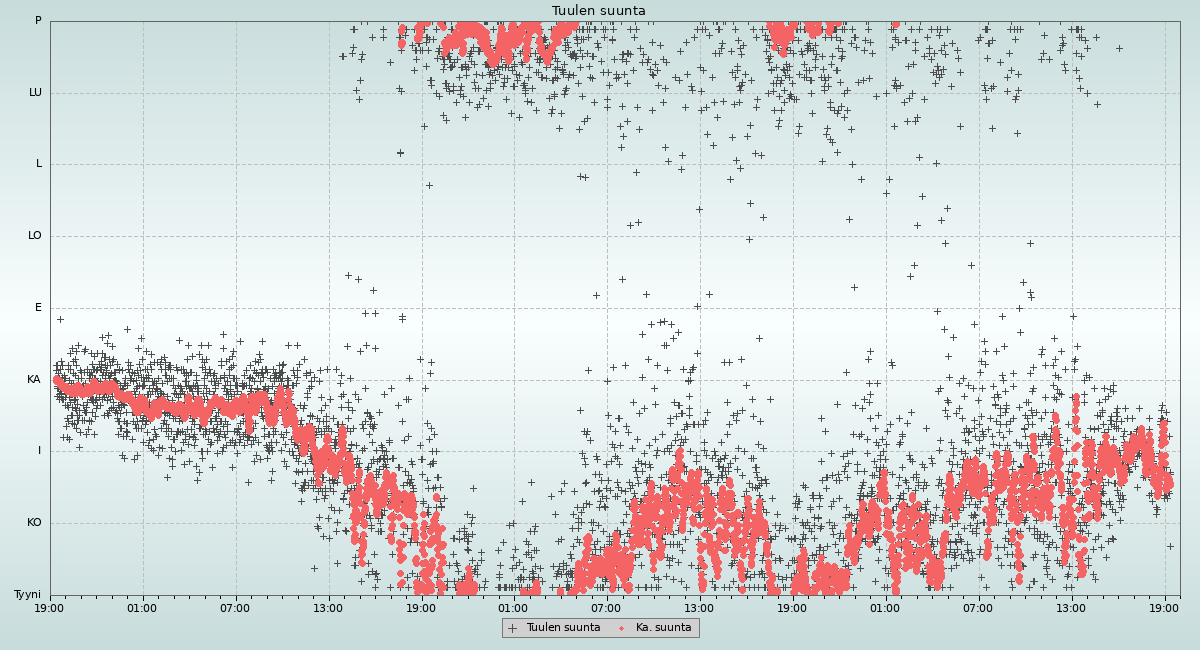Click the leftmost 19:00 time label
This screenshot has width=1200, height=650.
click(50, 607)
